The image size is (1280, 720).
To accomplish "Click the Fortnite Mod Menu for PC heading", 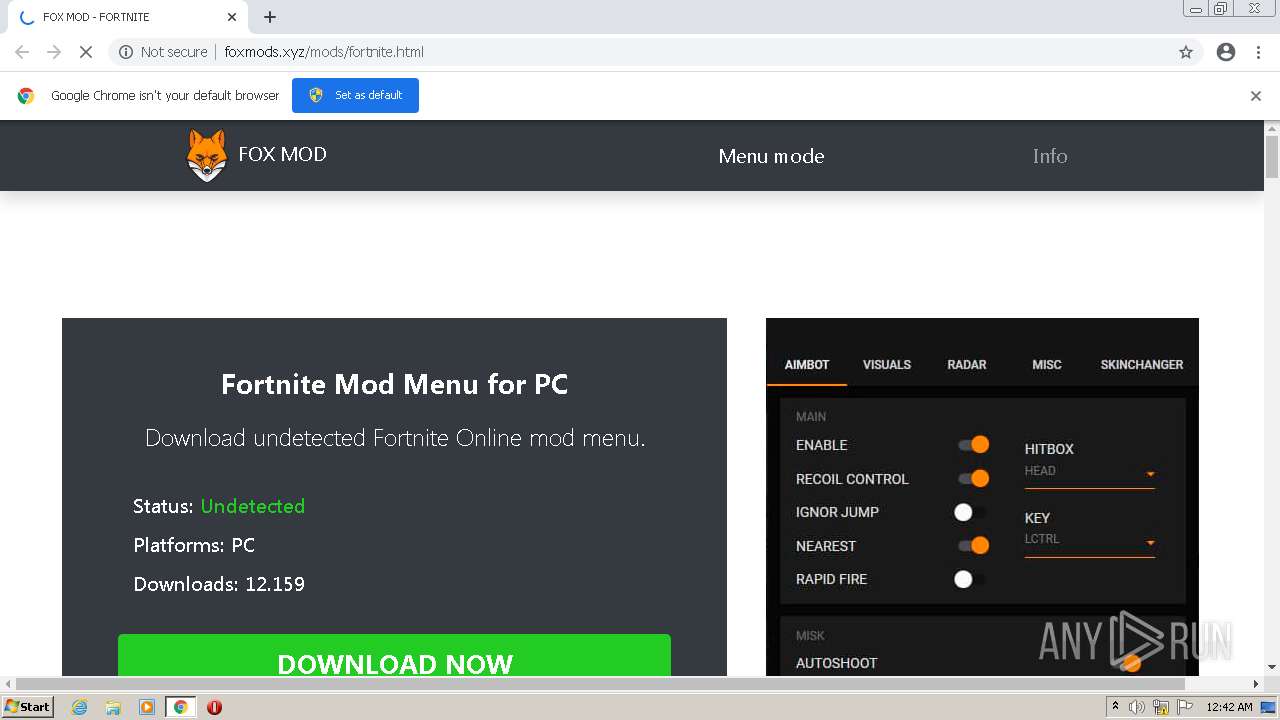I will [394, 385].
